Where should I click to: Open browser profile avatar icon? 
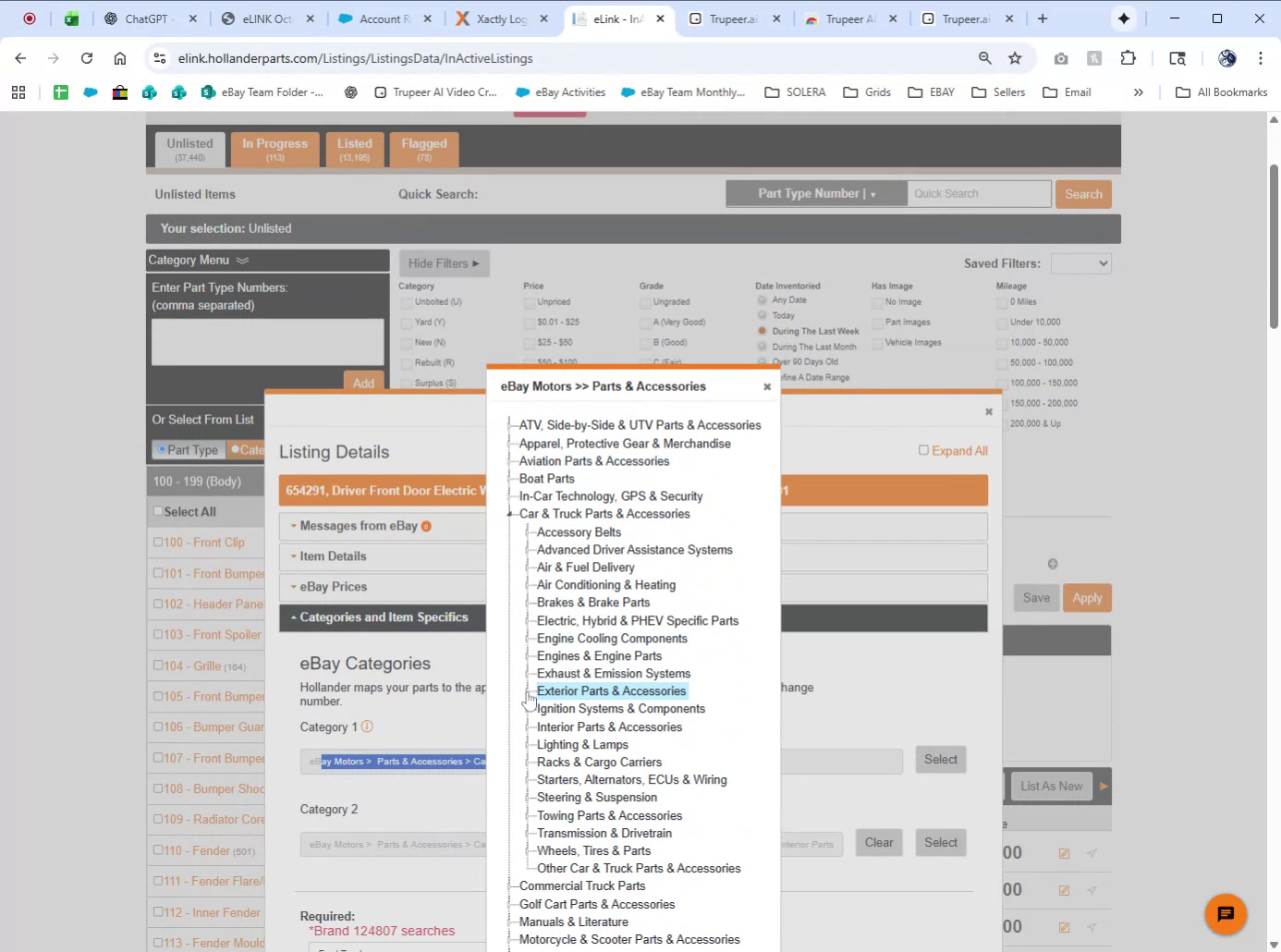click(x=1227, y=58)
